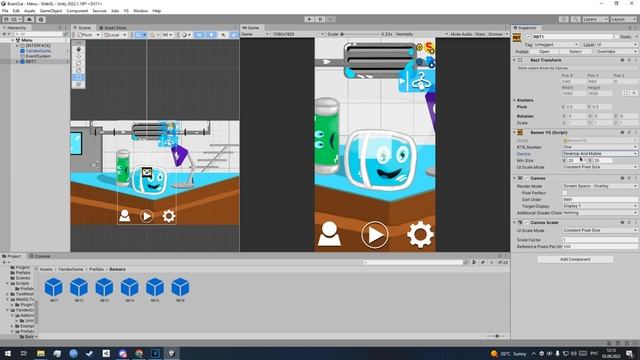
Task: Switch to the Asset Store tab
Action: tap(113, 28)
